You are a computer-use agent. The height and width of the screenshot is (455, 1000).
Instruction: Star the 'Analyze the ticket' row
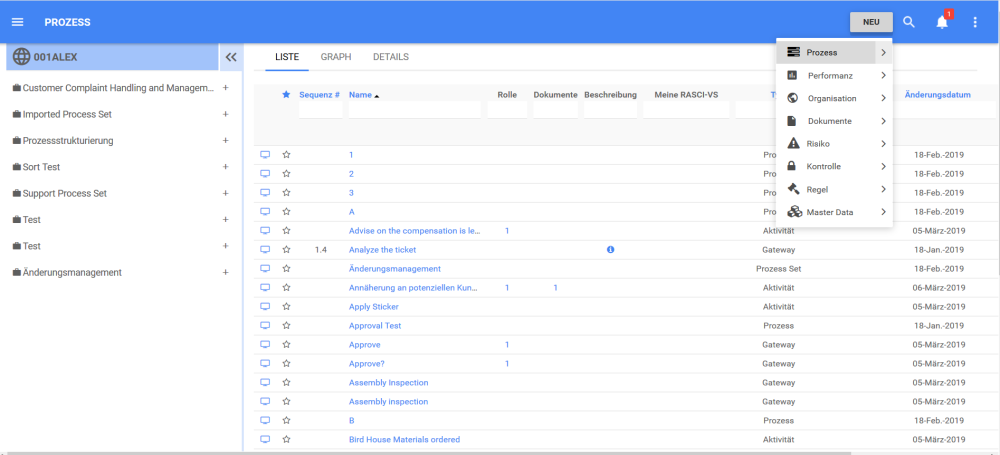pos(286,250)
